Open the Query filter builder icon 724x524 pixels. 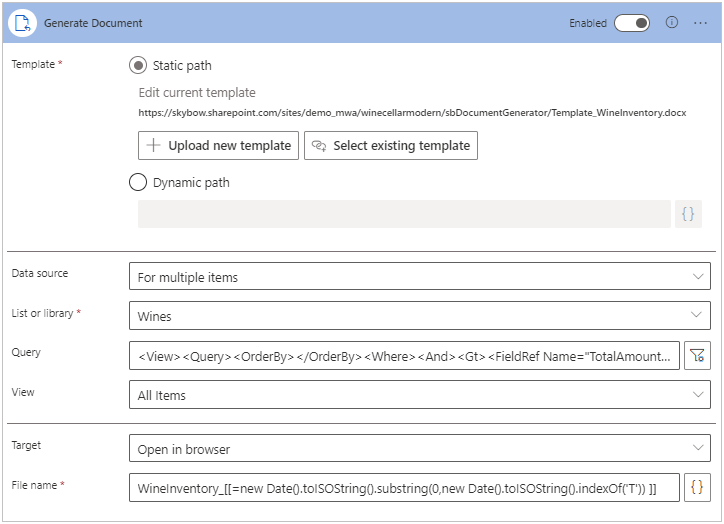click(698, 355)
